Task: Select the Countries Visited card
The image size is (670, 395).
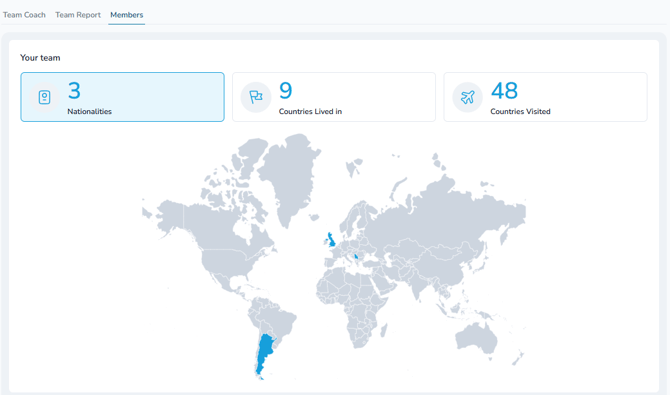Action: coord(545,97)
